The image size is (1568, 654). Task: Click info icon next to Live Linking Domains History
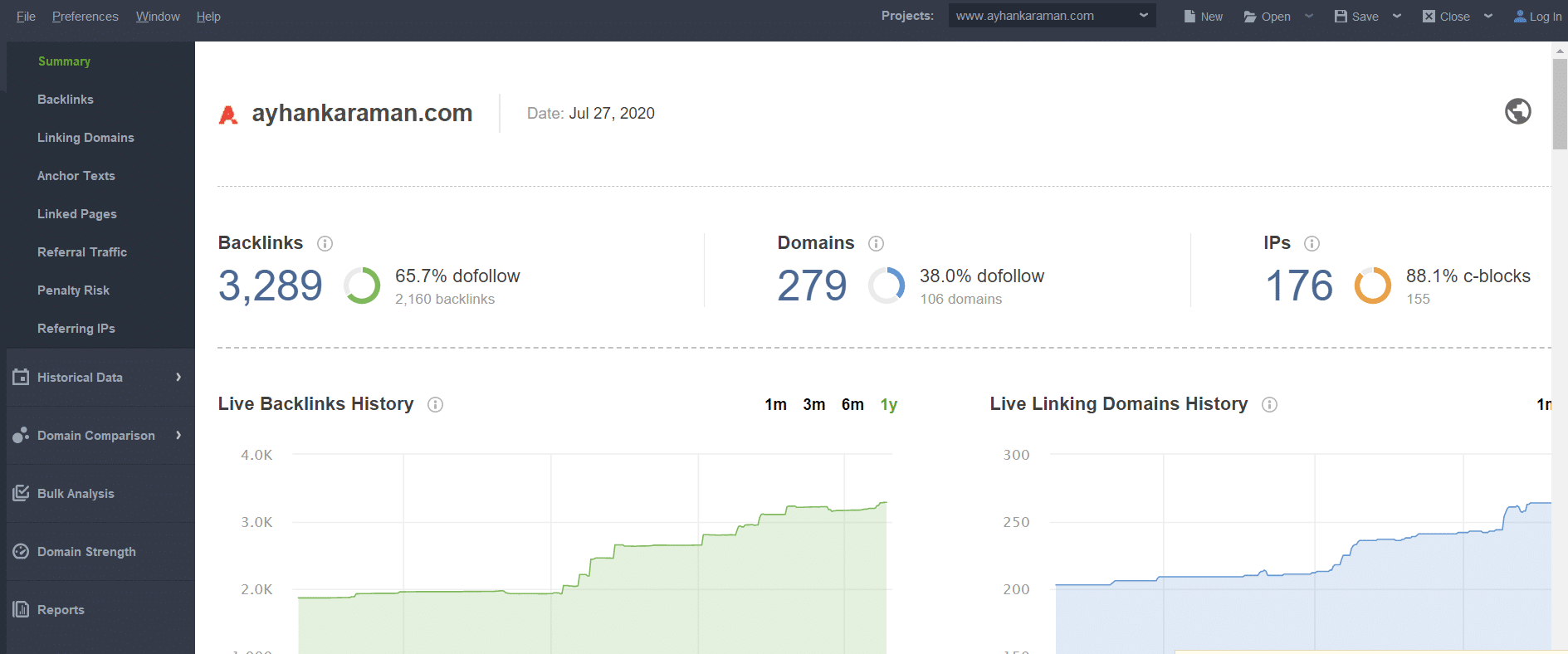(x=1270, y=404)
